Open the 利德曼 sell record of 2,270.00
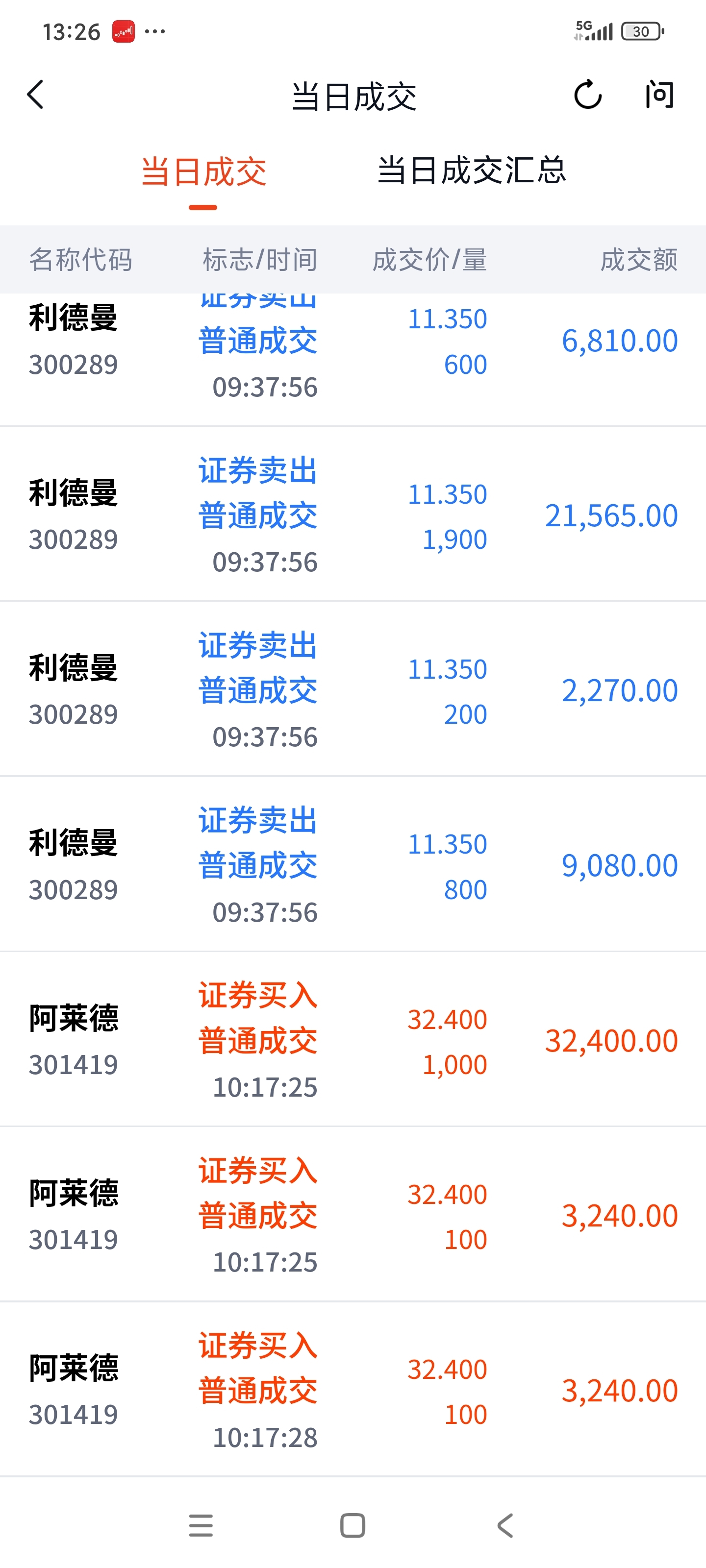This screenshot has height=1568, width=706. (353, 689)
